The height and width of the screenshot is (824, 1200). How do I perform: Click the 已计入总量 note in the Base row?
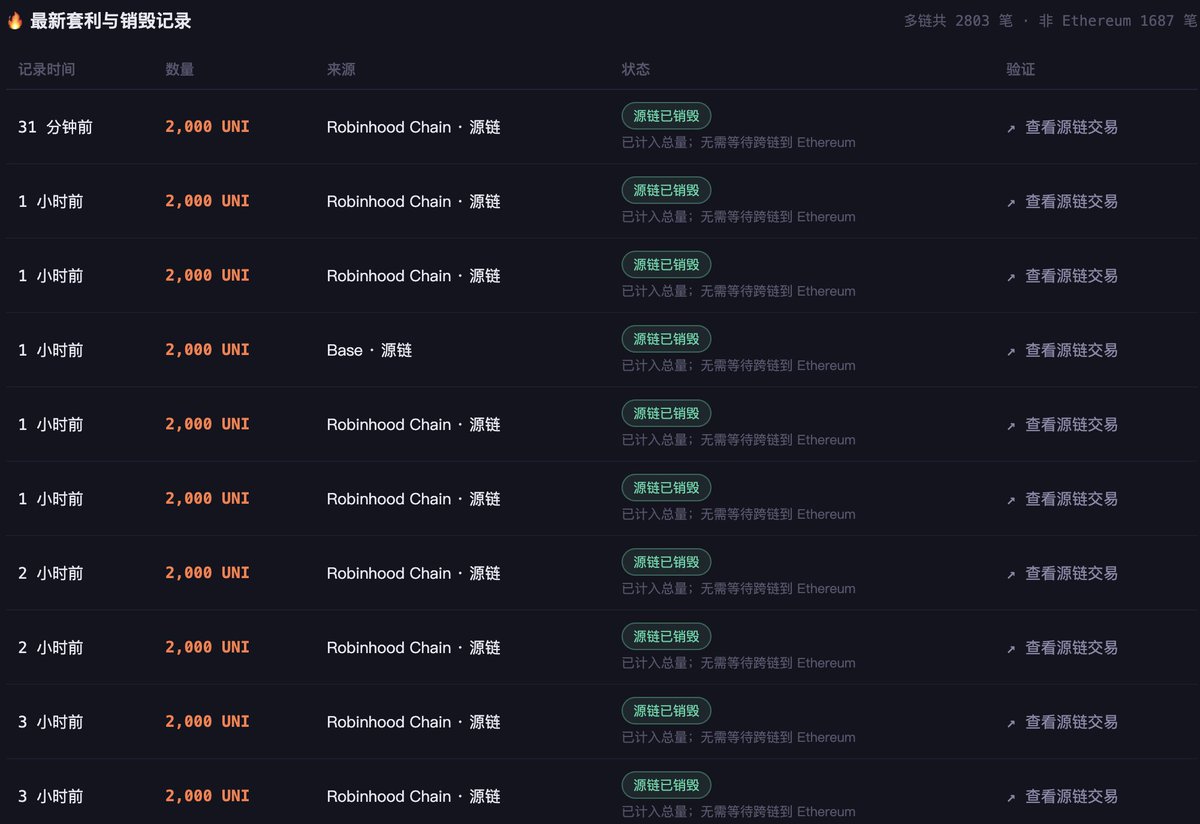pyautogui.click(x=739, y=366)
